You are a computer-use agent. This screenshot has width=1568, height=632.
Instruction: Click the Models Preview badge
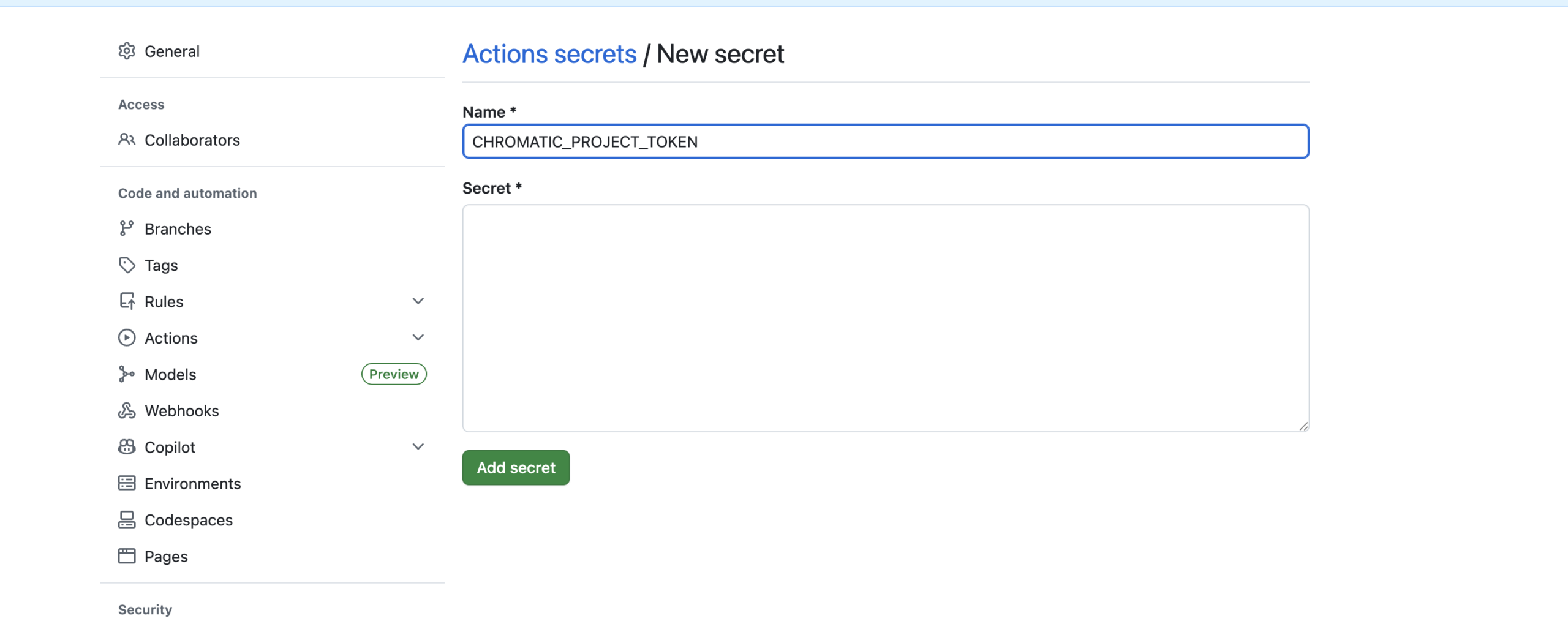(394, 374)
